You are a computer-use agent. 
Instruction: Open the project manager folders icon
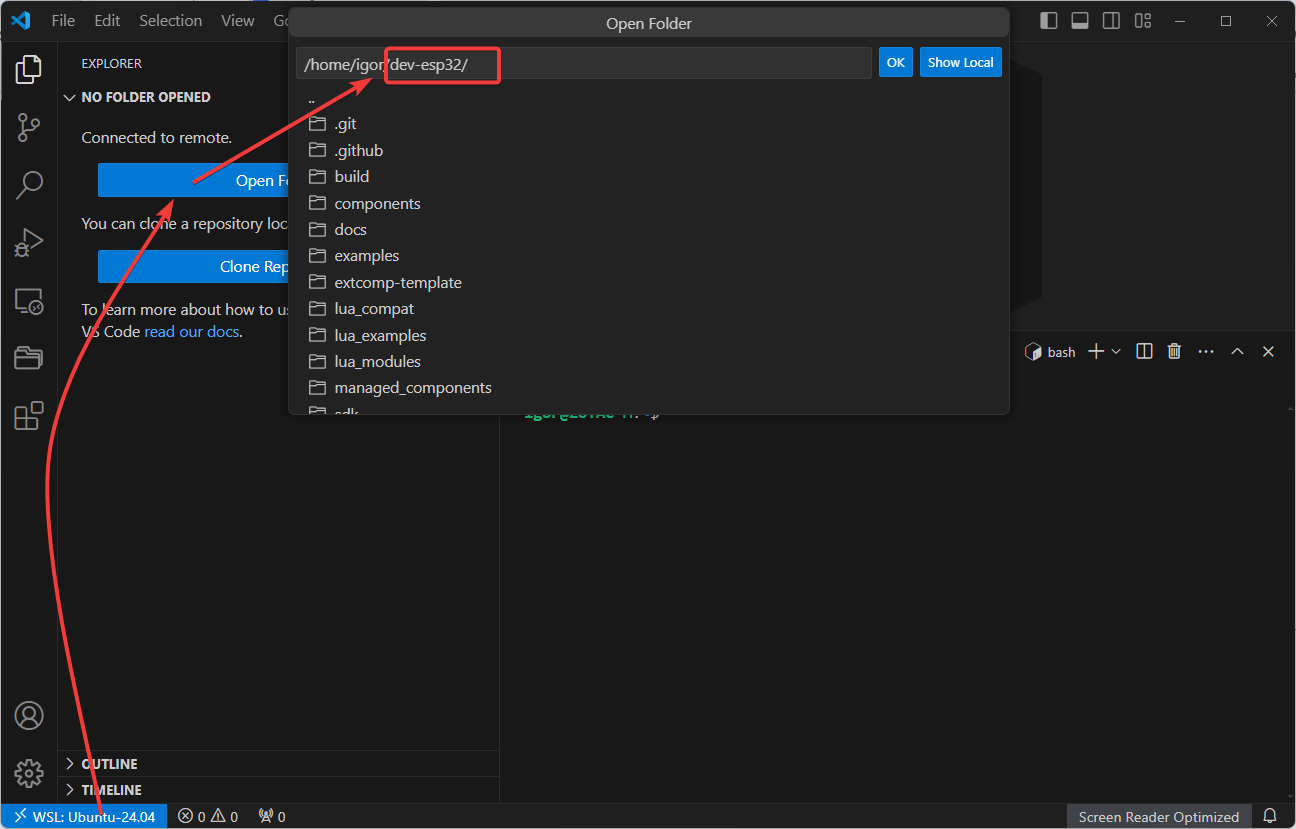(x=29, y=357)
